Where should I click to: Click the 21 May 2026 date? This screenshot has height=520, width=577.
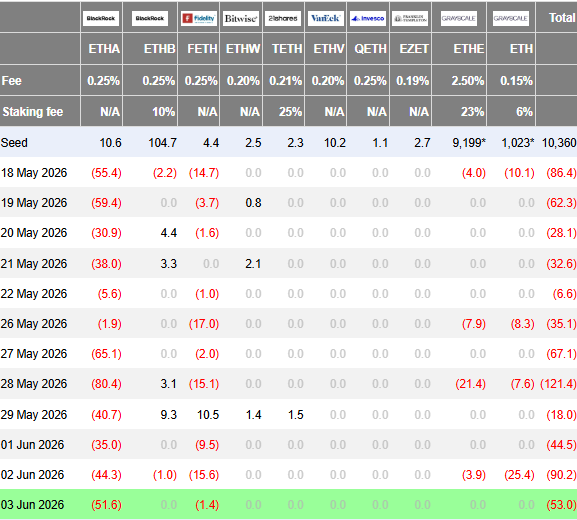tap(34, 263)
